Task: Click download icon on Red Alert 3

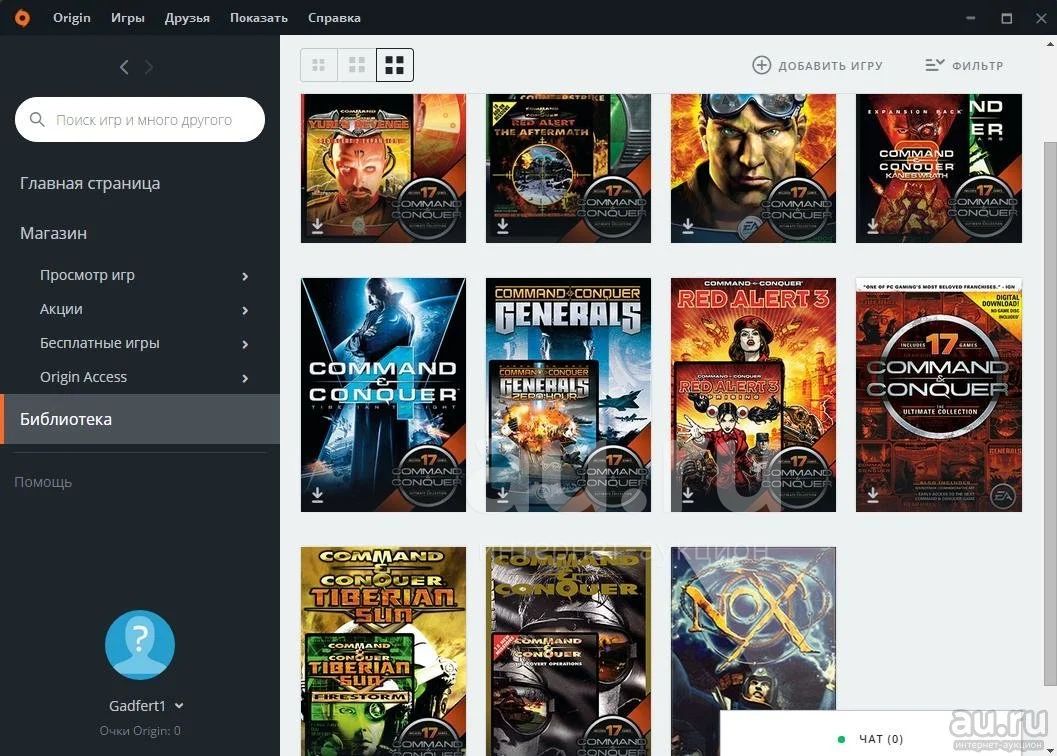Action: (688, 495)
